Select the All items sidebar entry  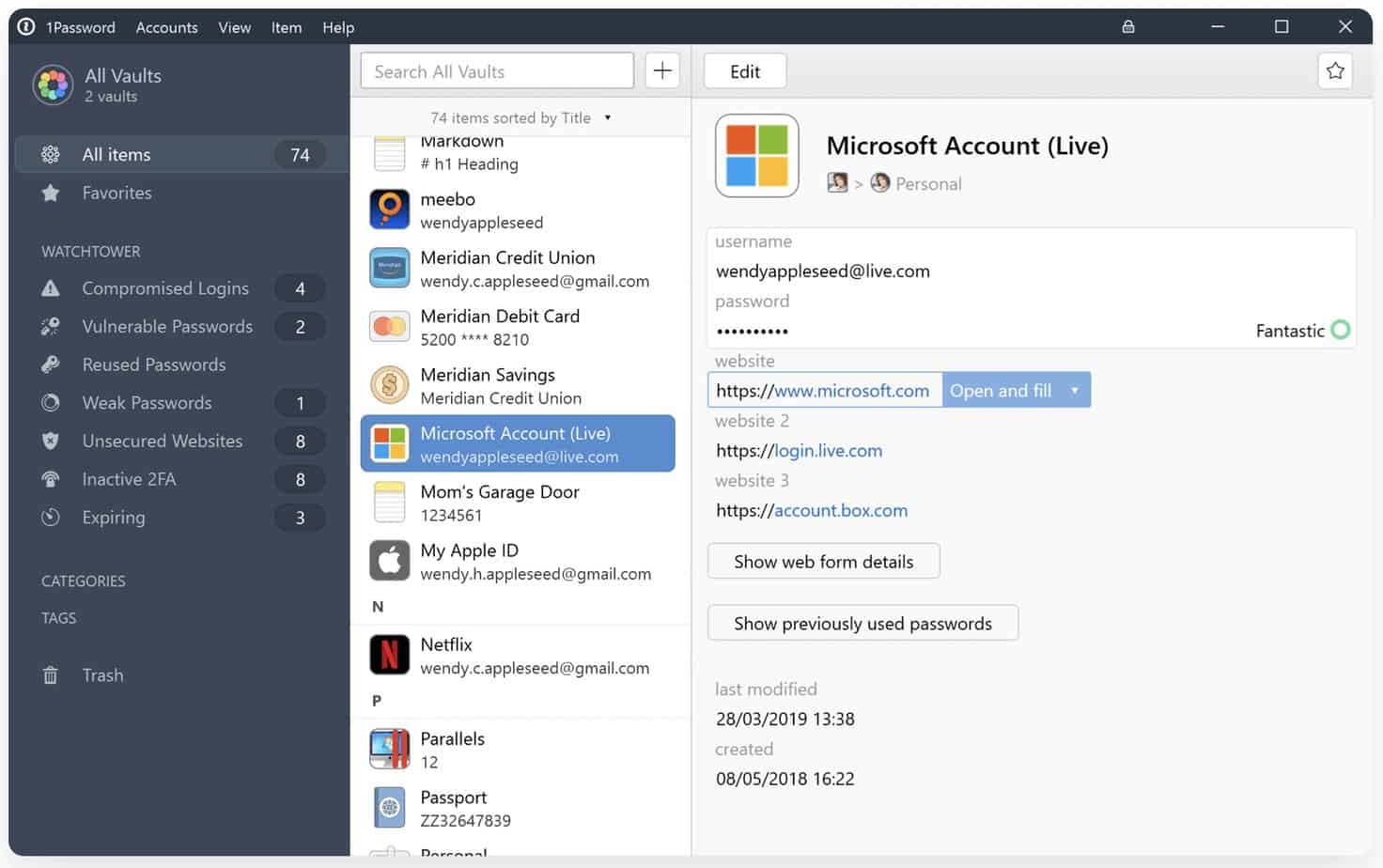pos(181,154)
